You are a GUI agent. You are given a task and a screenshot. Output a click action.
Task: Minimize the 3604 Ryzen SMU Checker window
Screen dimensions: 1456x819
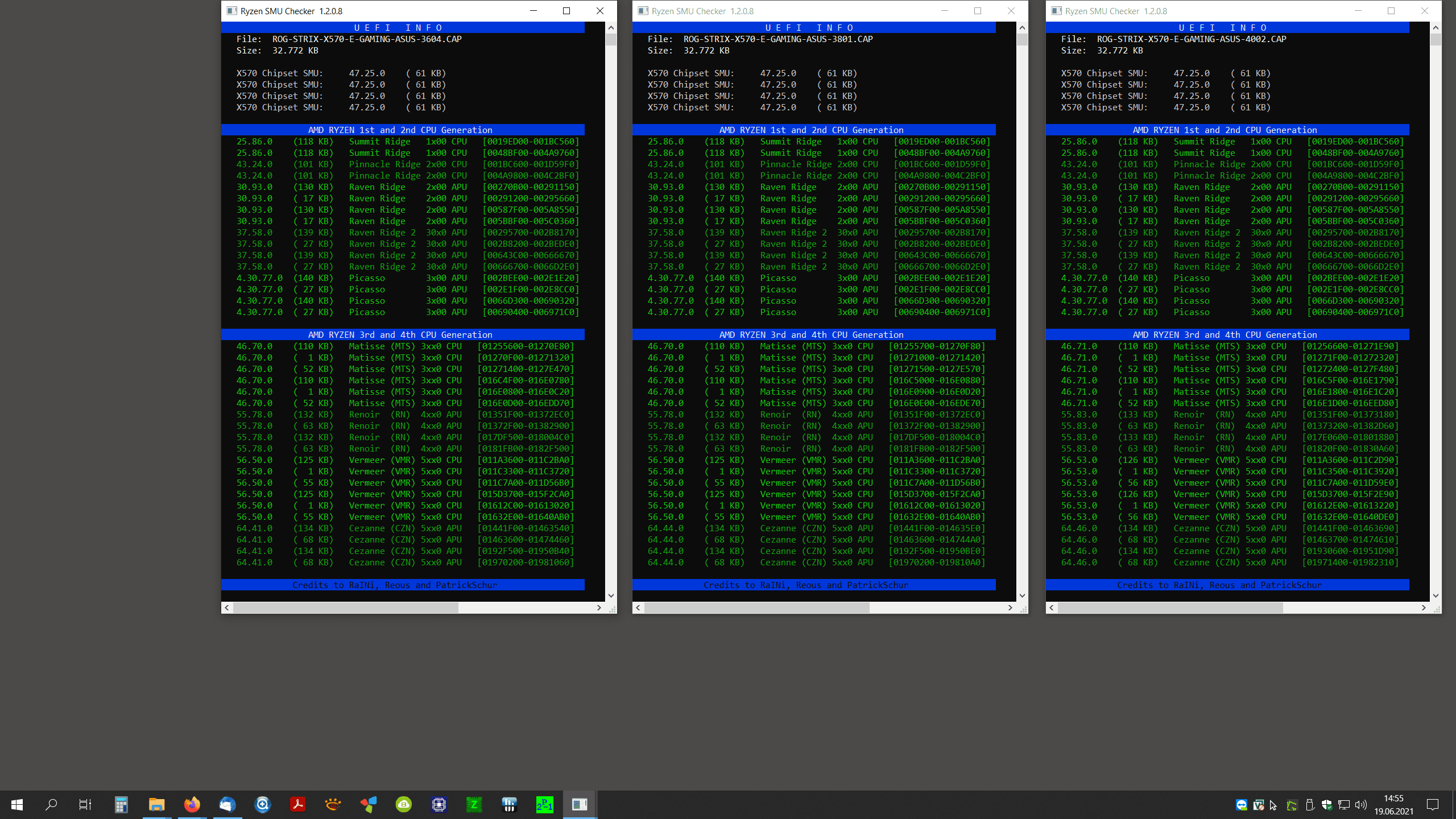(x=533, y=11)
